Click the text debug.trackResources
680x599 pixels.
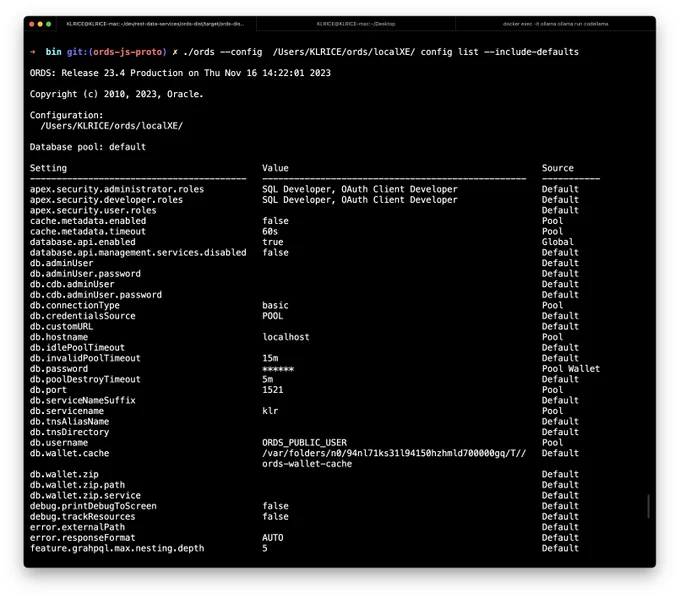click(82, 517)
